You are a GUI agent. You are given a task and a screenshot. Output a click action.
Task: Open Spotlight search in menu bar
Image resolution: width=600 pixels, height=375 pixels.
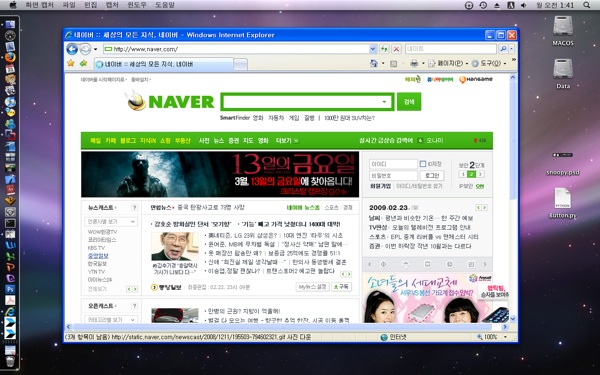click(x=586, y=5)
